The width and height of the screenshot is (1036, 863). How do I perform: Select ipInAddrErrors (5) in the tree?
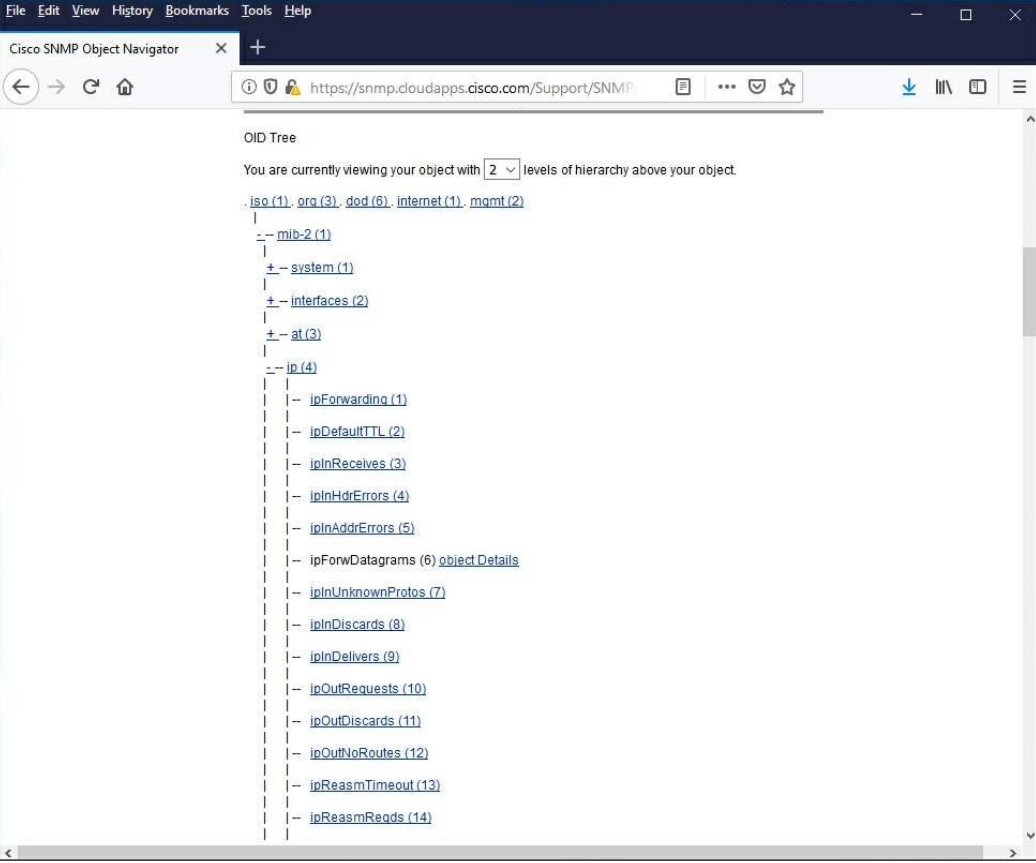pyautogui.click(x=362, y=528)
